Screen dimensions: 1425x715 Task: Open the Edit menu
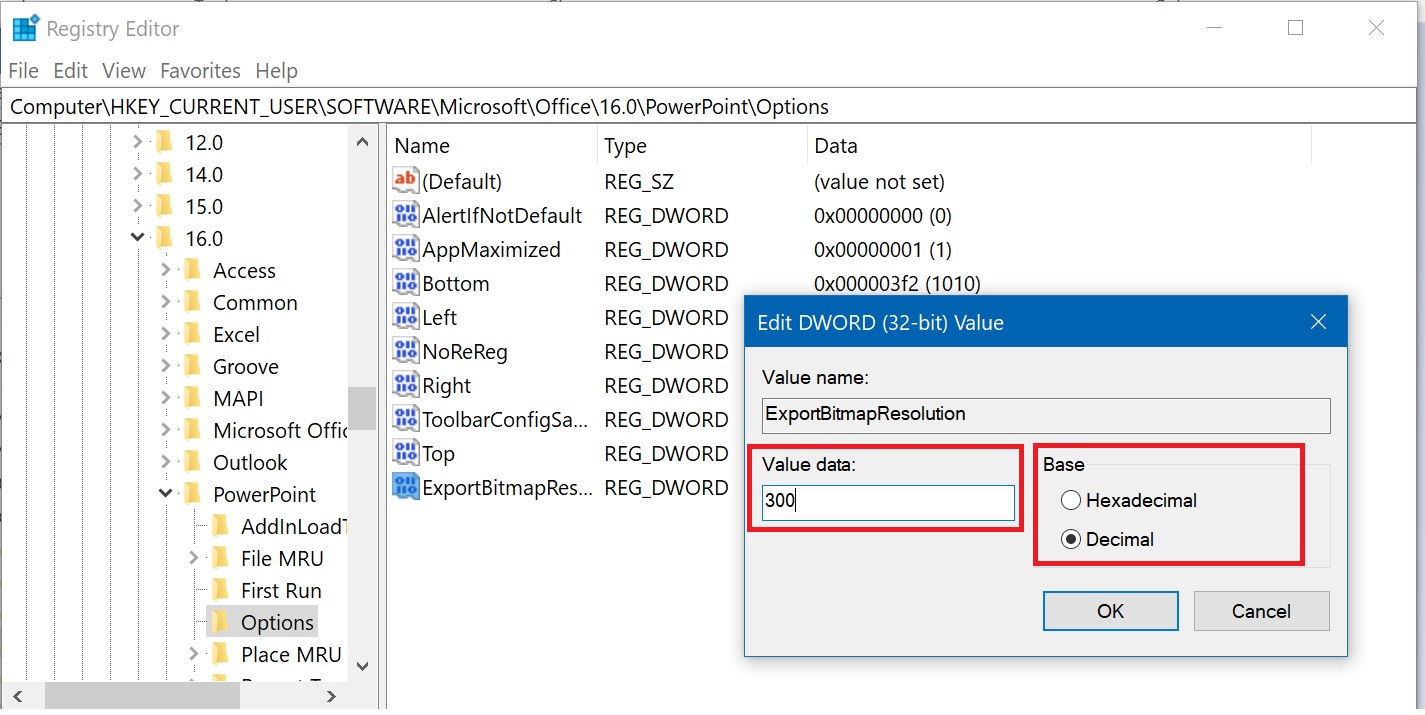pyautogui.click(x=70, y=71)
